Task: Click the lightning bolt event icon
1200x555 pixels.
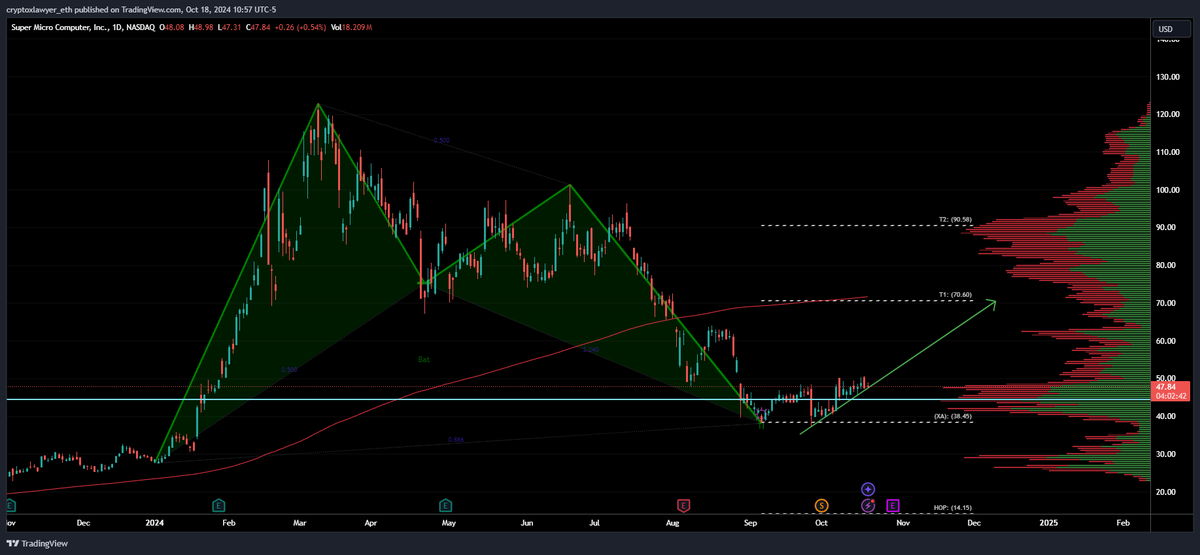Action: coord(868,506)
